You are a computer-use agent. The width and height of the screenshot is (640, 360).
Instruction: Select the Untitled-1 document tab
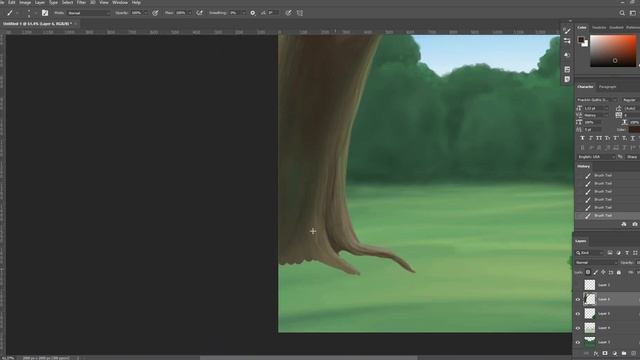[x=38, y=24]
